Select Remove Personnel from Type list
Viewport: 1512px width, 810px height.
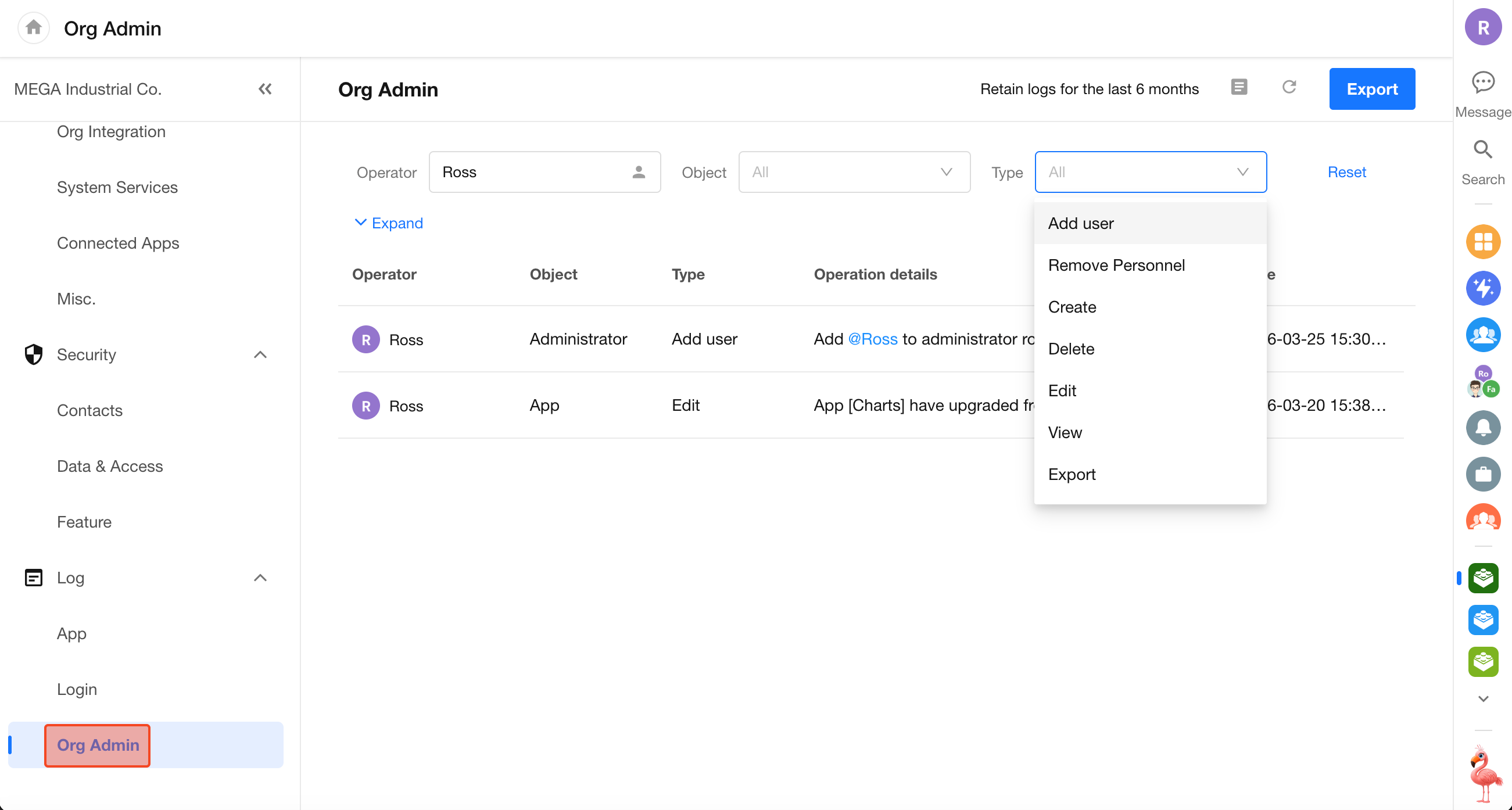(1116, 266)
